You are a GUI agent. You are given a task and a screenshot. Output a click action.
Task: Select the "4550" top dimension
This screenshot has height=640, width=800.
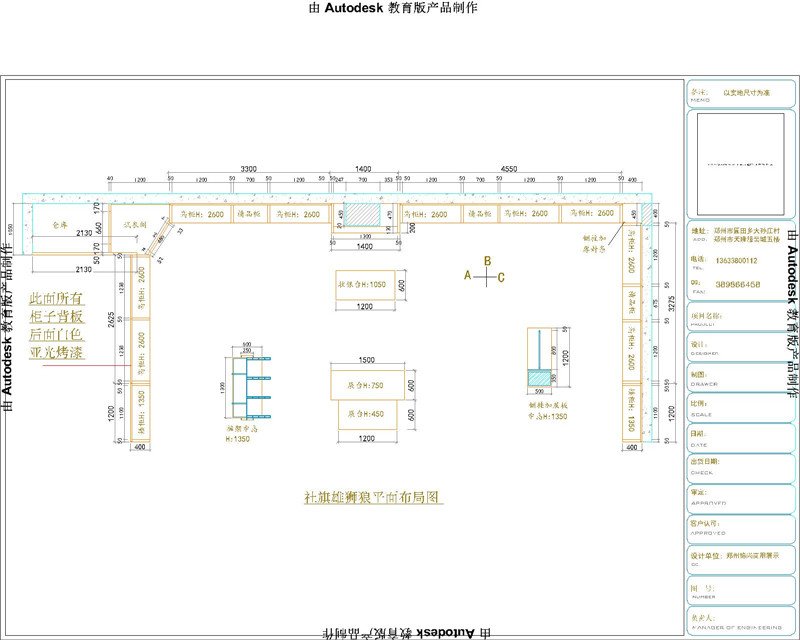click(x=509, y=169)
